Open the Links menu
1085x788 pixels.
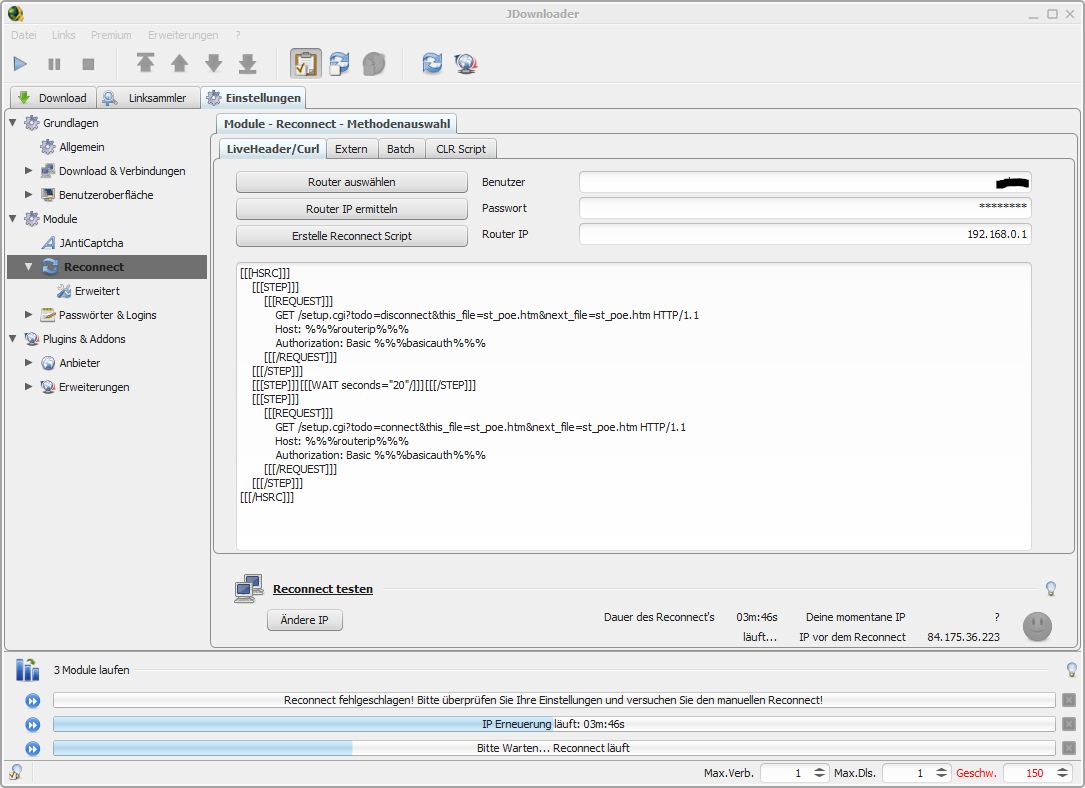tap(64, 35)
